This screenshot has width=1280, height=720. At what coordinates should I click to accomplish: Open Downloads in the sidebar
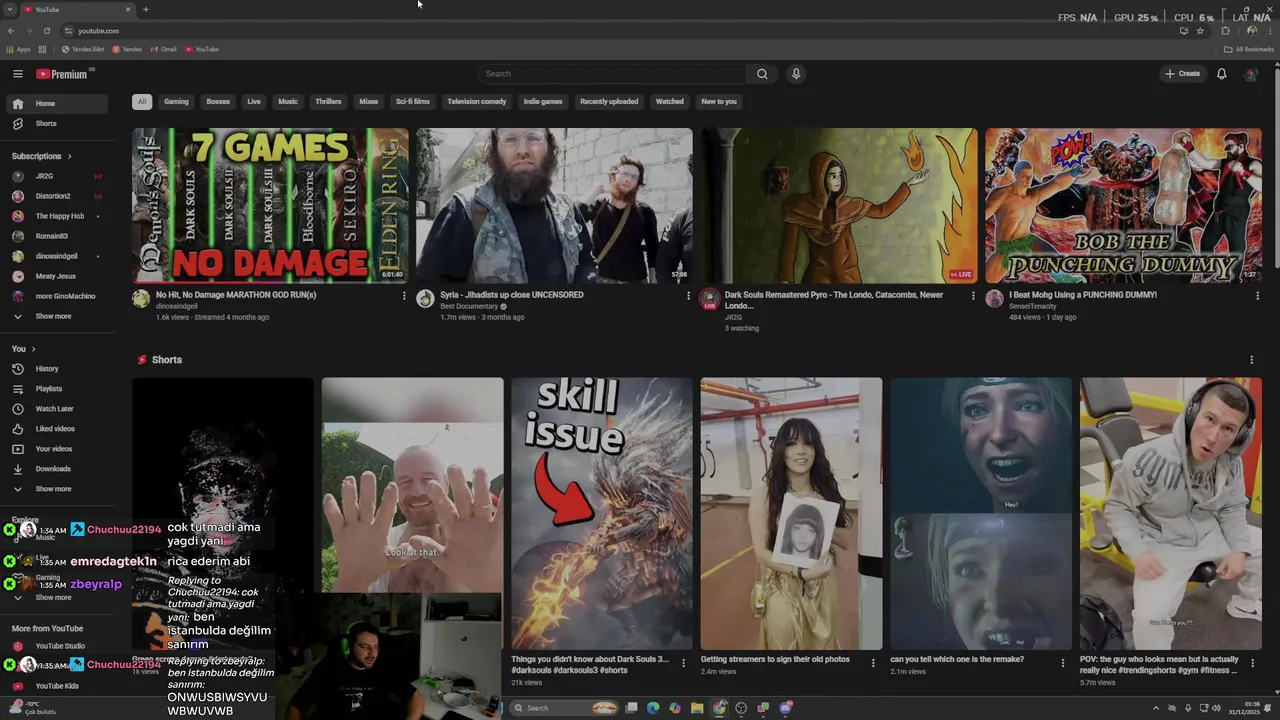click(57, 469)
